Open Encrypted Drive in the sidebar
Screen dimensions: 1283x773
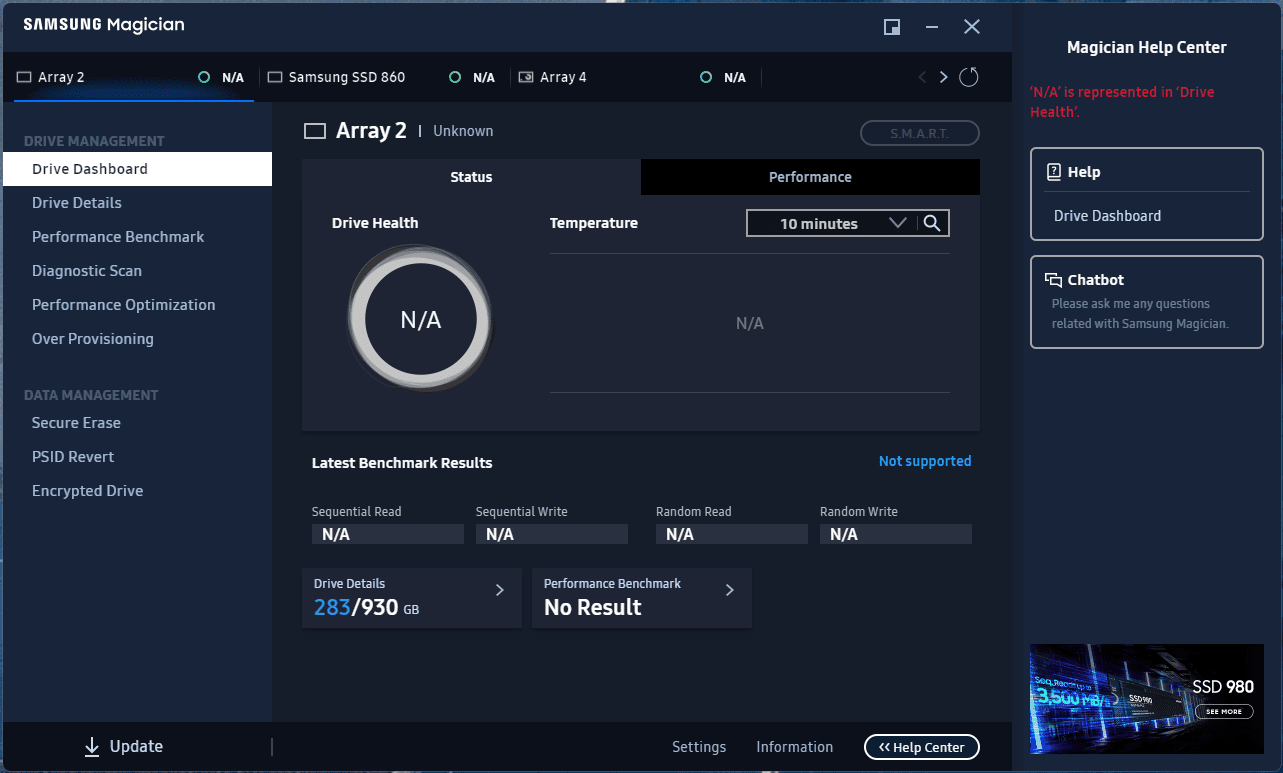137,491
